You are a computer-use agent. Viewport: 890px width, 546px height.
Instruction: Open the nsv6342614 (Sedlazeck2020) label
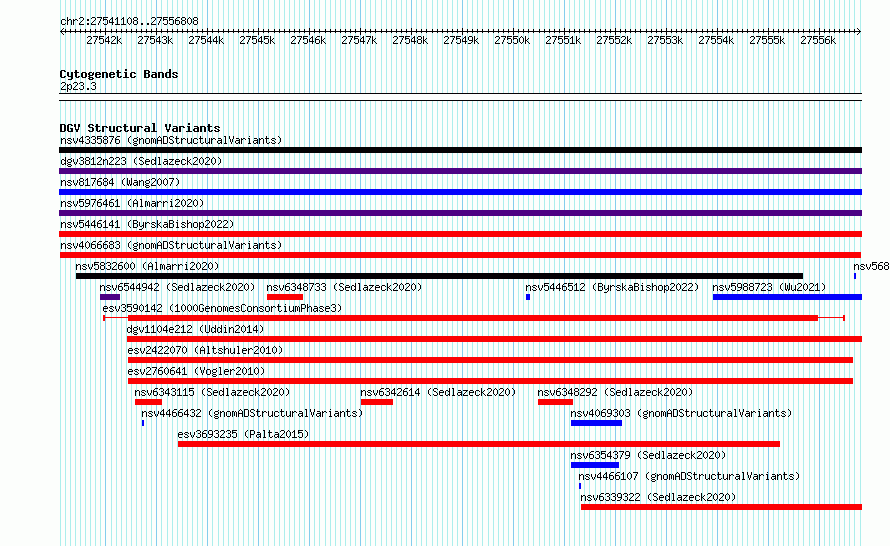click(x=438, y=392)
